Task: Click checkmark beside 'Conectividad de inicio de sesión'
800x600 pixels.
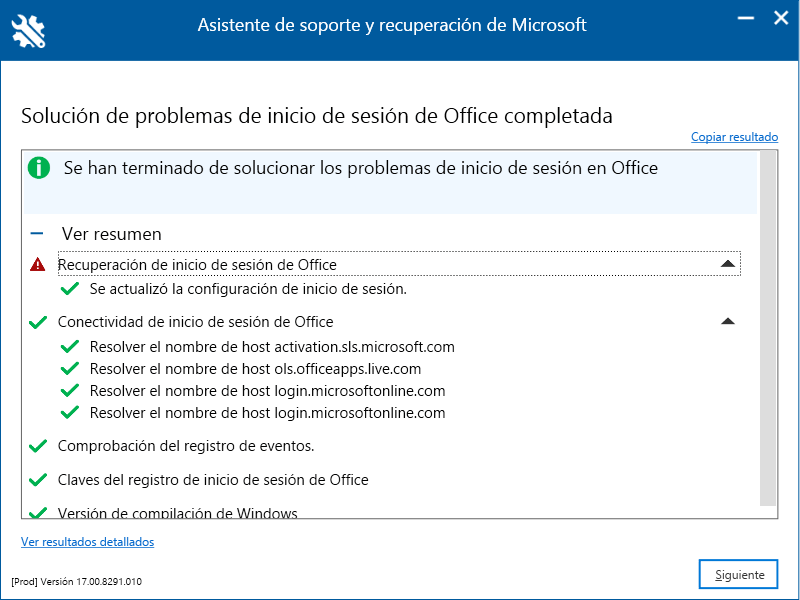Action: (x=38, y=322)
